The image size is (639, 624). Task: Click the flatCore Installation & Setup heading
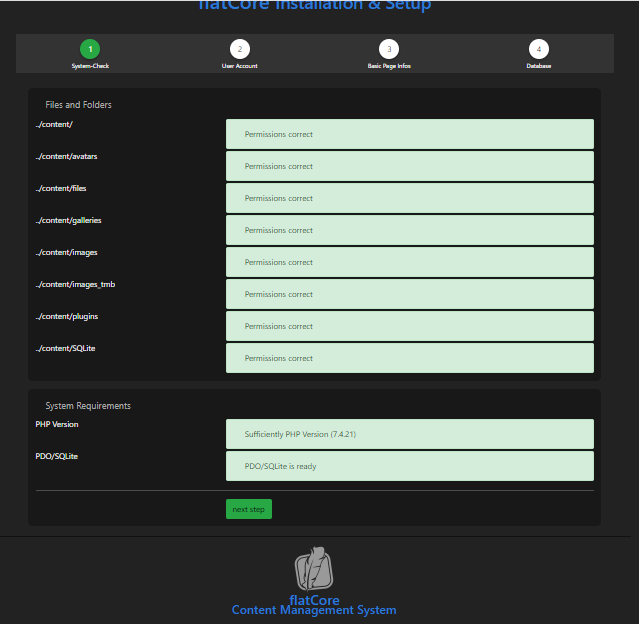315,6
